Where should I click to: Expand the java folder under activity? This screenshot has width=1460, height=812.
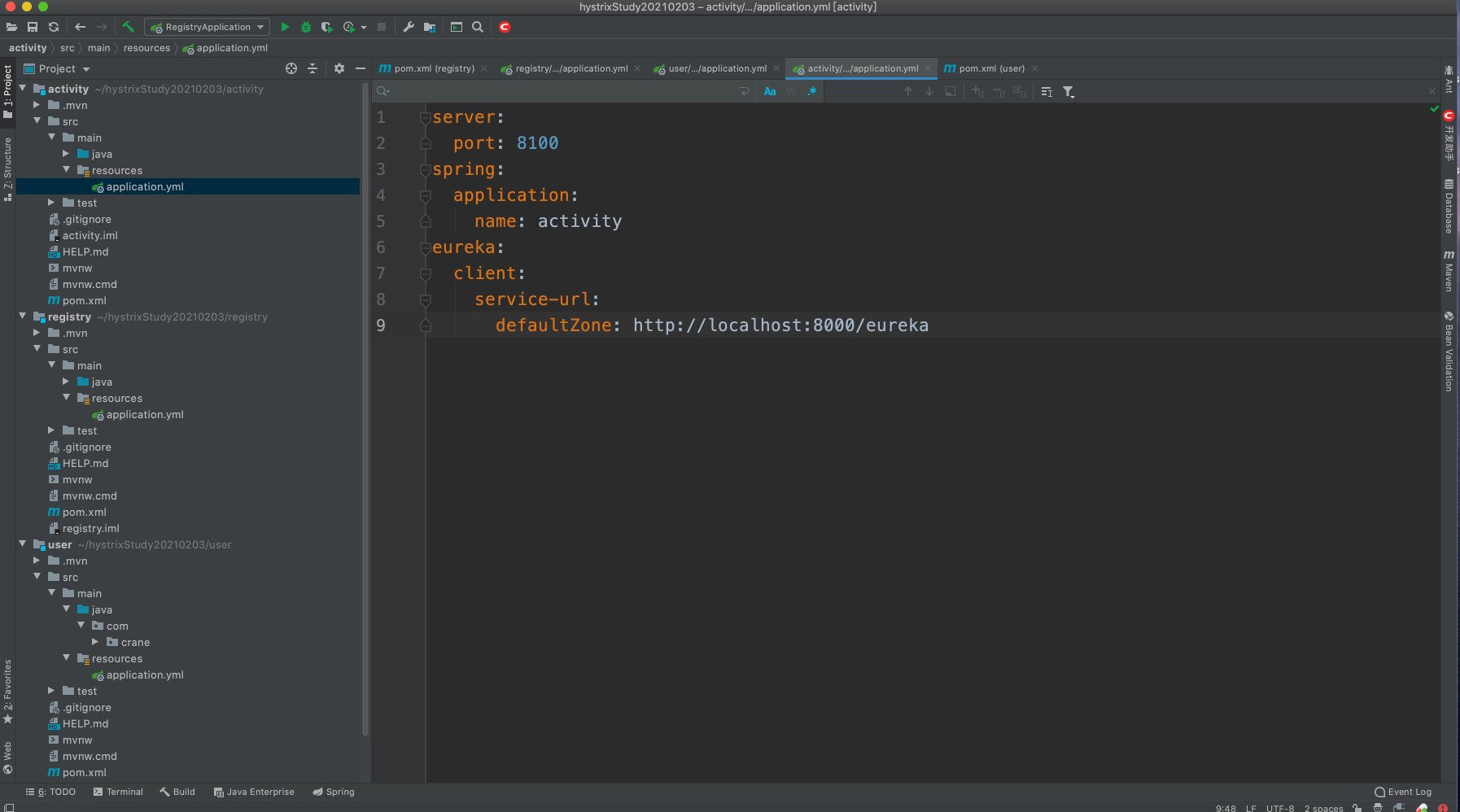pos(67,154)
